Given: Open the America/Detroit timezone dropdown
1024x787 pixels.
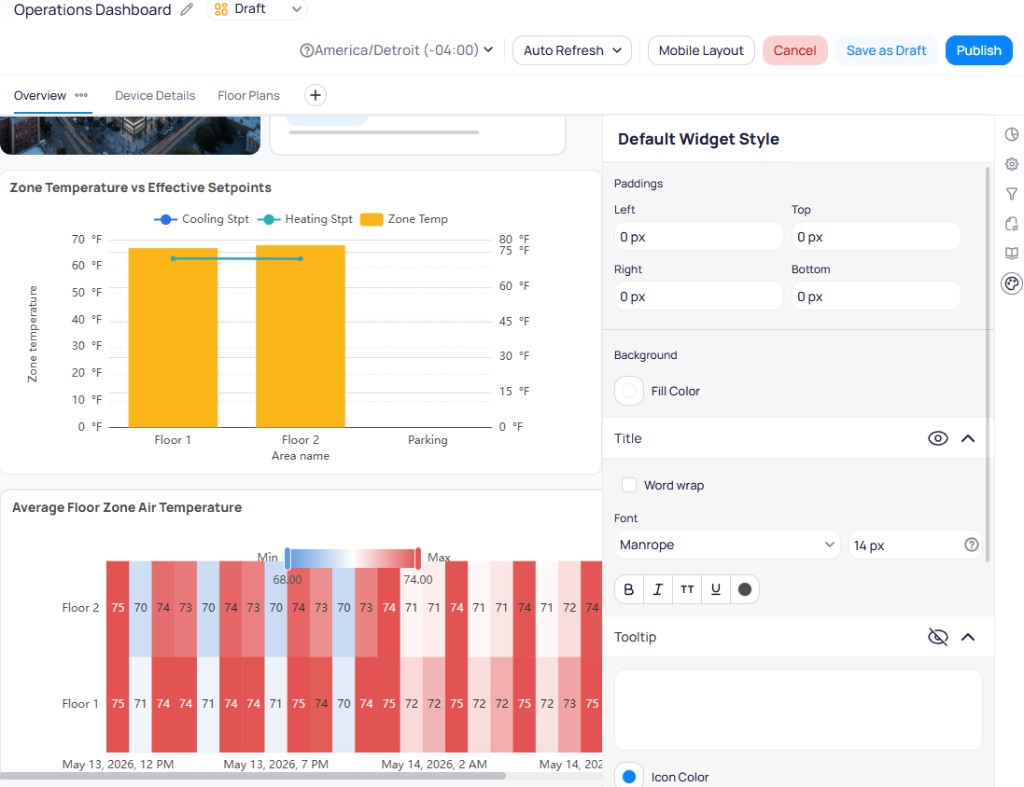Looking at the screenshot, I should pyautogui.click(x=396, y=50).
